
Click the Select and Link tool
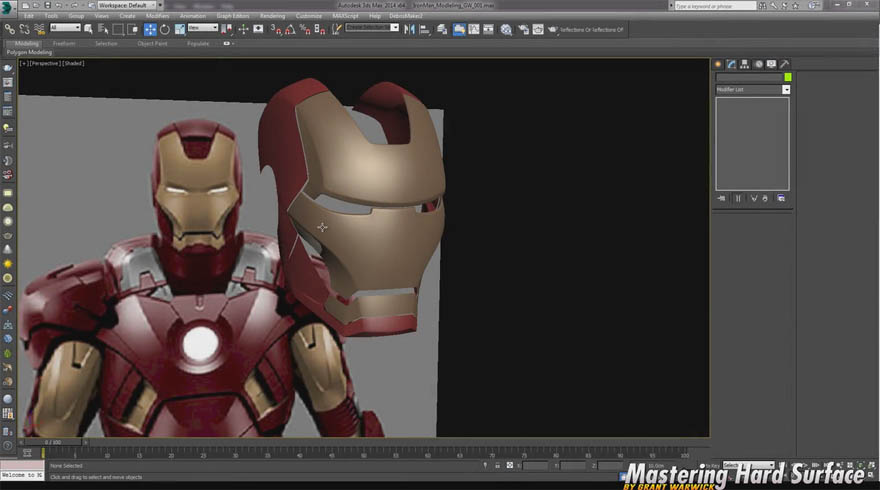pyautogui.click(x=10, y=29)
